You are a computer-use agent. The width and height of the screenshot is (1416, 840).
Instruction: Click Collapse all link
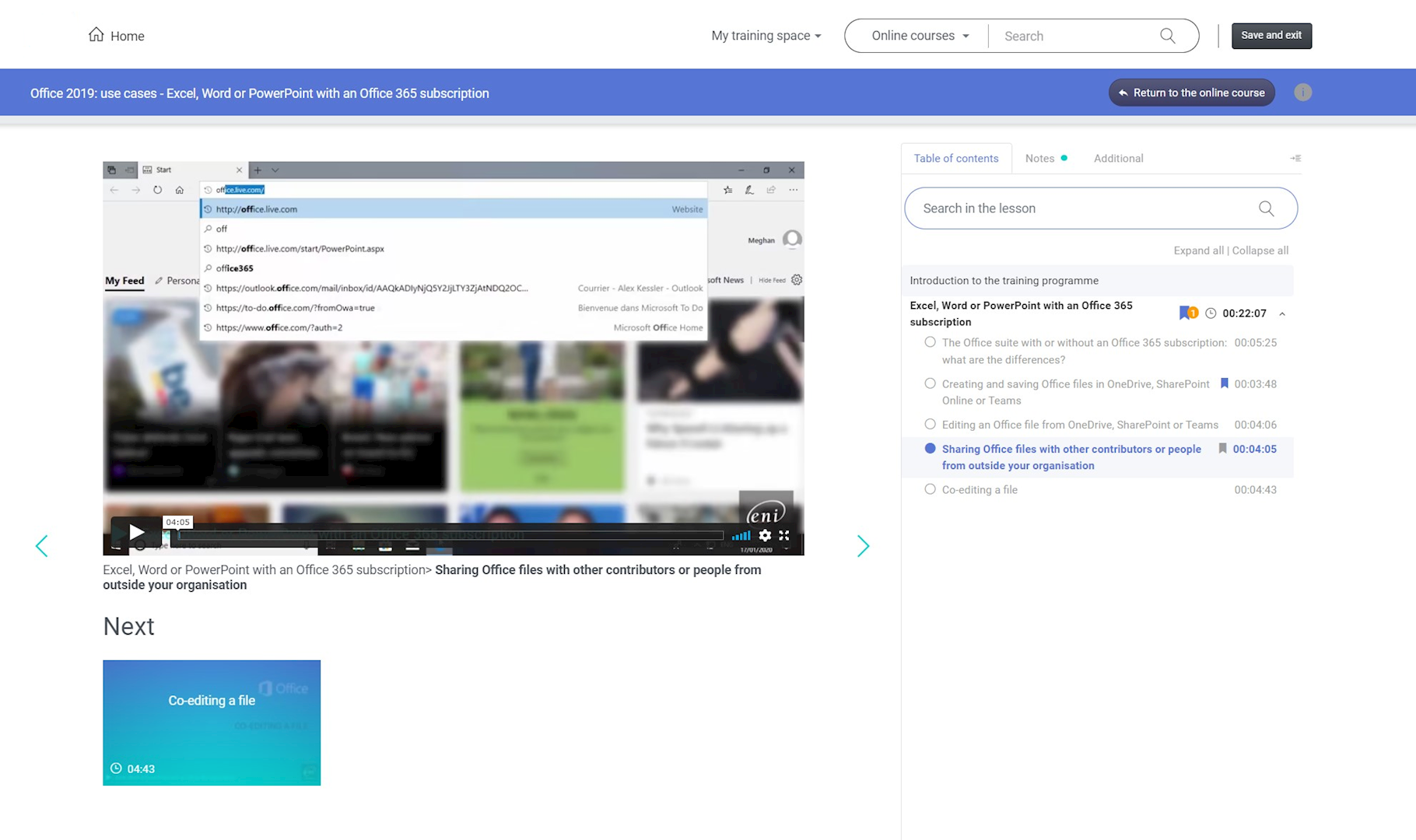pyautogui.click(x=1260, y=250)
